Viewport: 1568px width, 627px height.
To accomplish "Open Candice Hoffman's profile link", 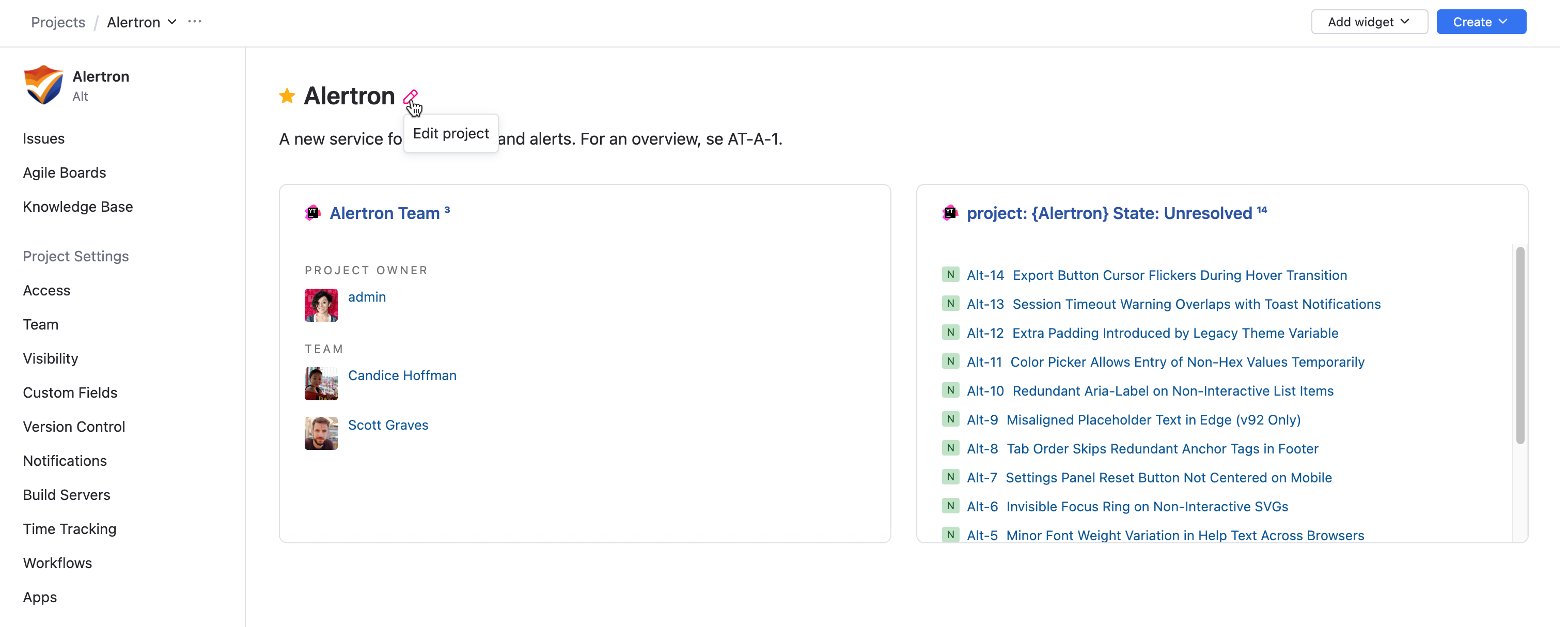I will [402, 375].
